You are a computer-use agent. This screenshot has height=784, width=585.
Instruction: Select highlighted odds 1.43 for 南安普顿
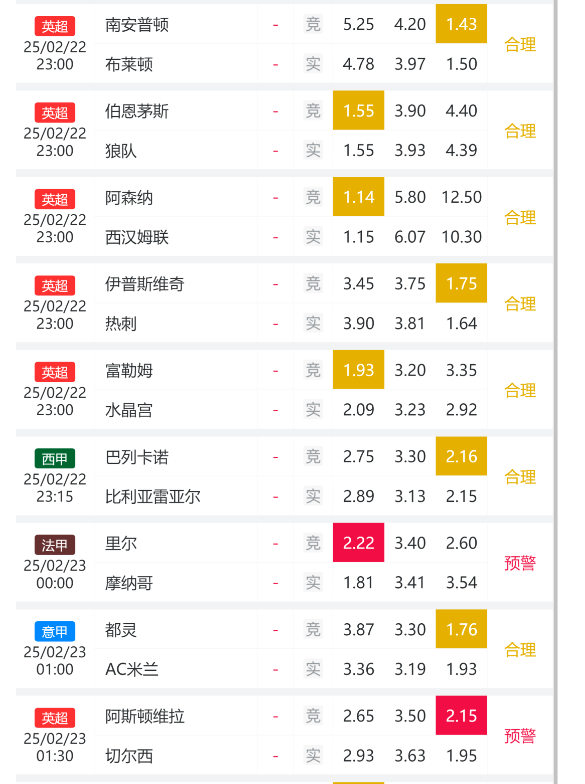[461, 24]
